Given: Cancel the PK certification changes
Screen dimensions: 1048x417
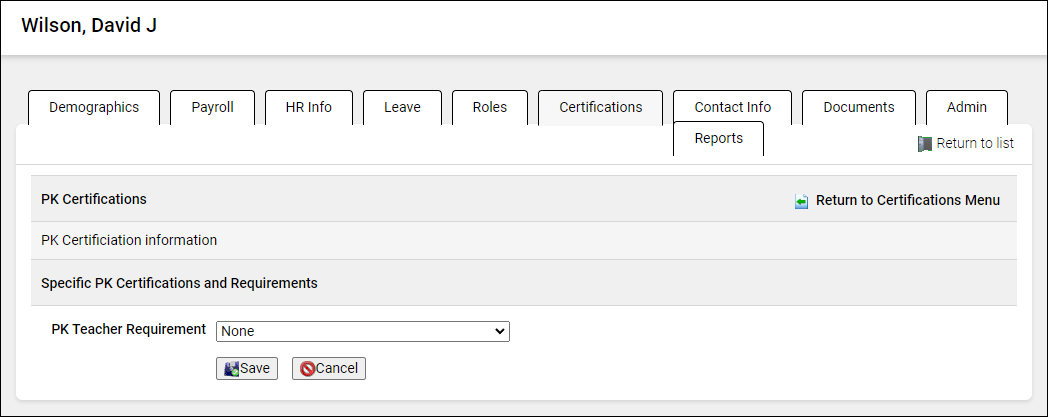Looking at the screenshot, I should coord(329,369).
